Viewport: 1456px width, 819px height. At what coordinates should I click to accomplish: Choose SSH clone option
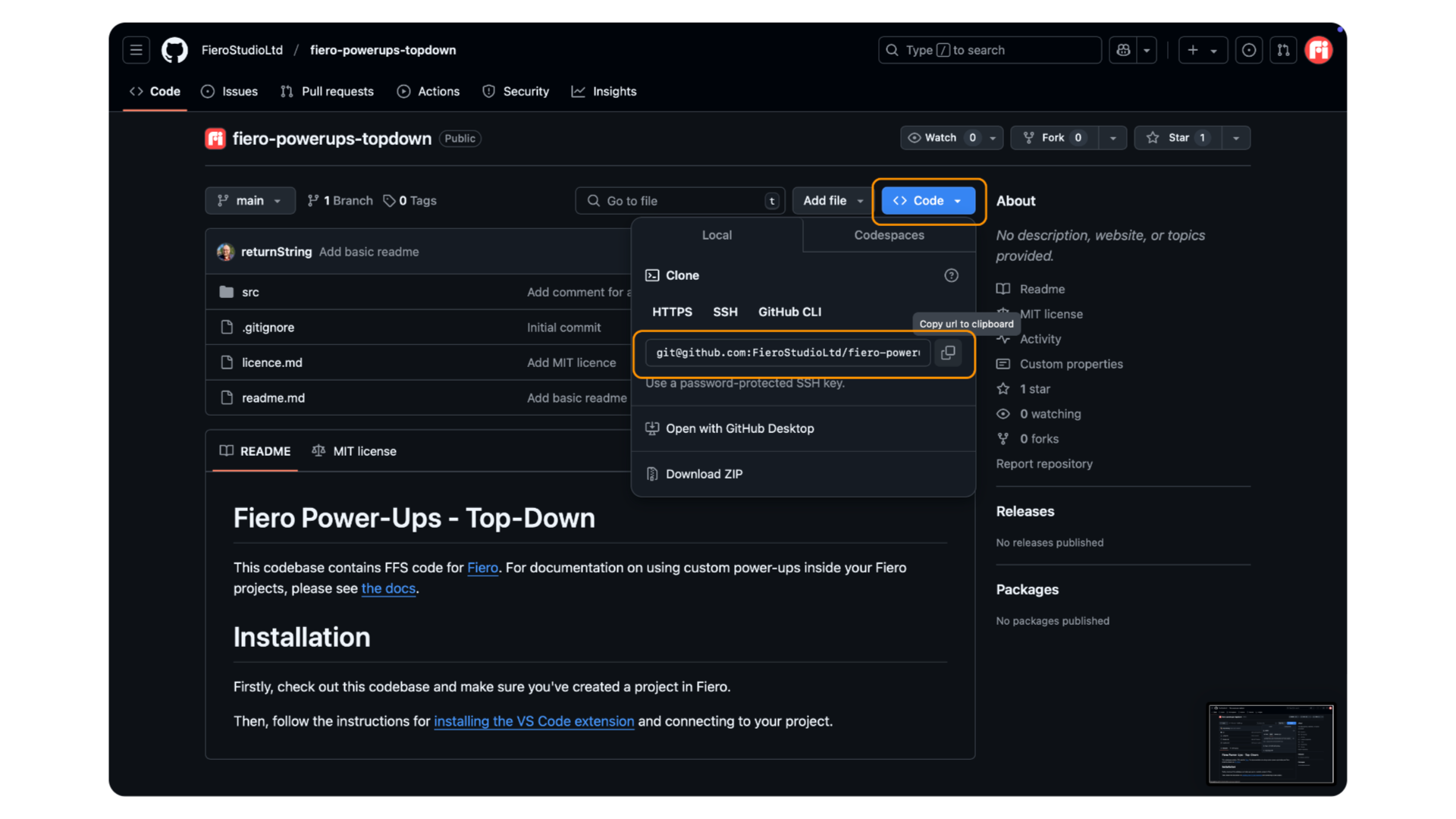pos(725,312)
